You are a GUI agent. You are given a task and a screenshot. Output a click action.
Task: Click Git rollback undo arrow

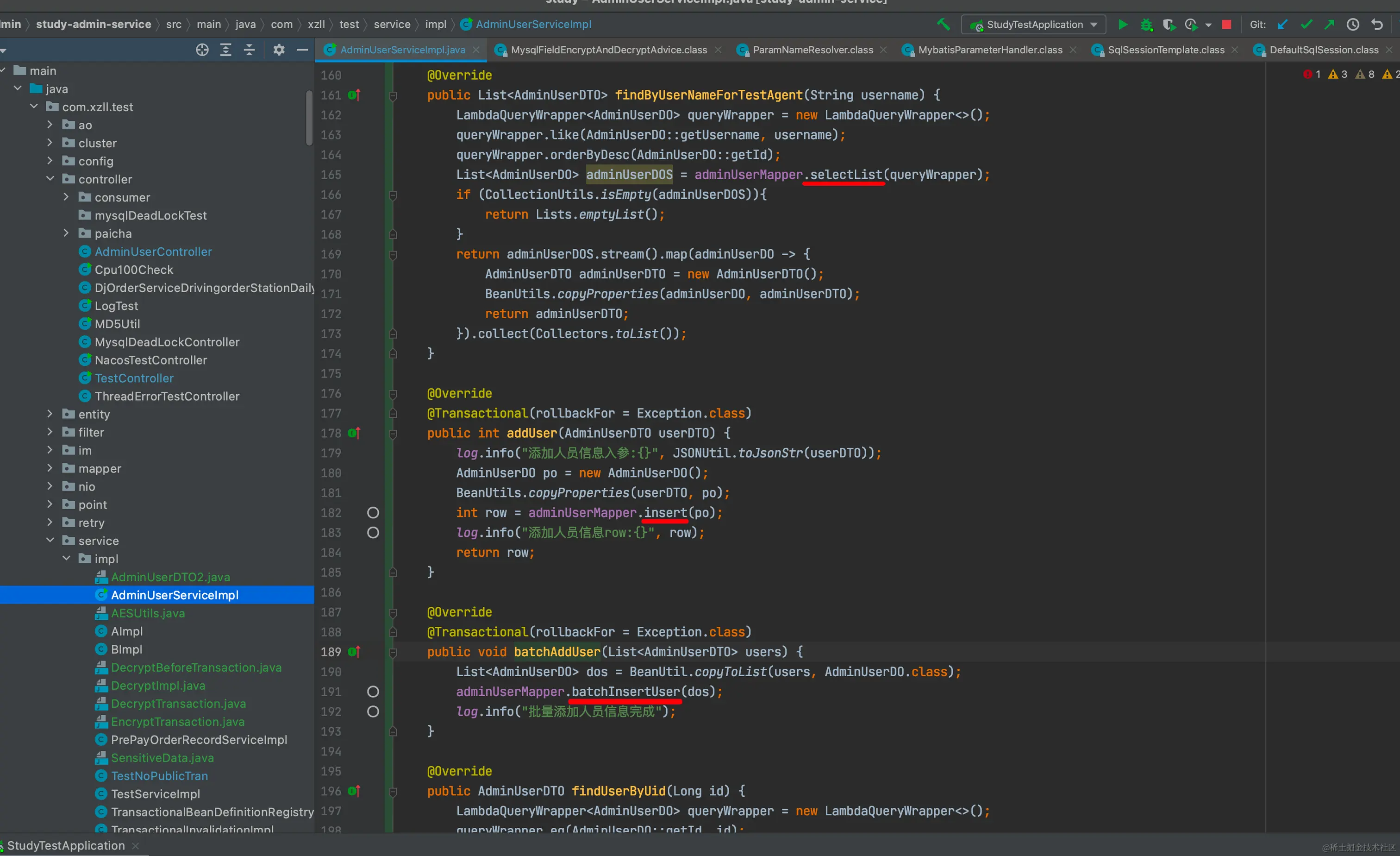(x=1377, y=25)
